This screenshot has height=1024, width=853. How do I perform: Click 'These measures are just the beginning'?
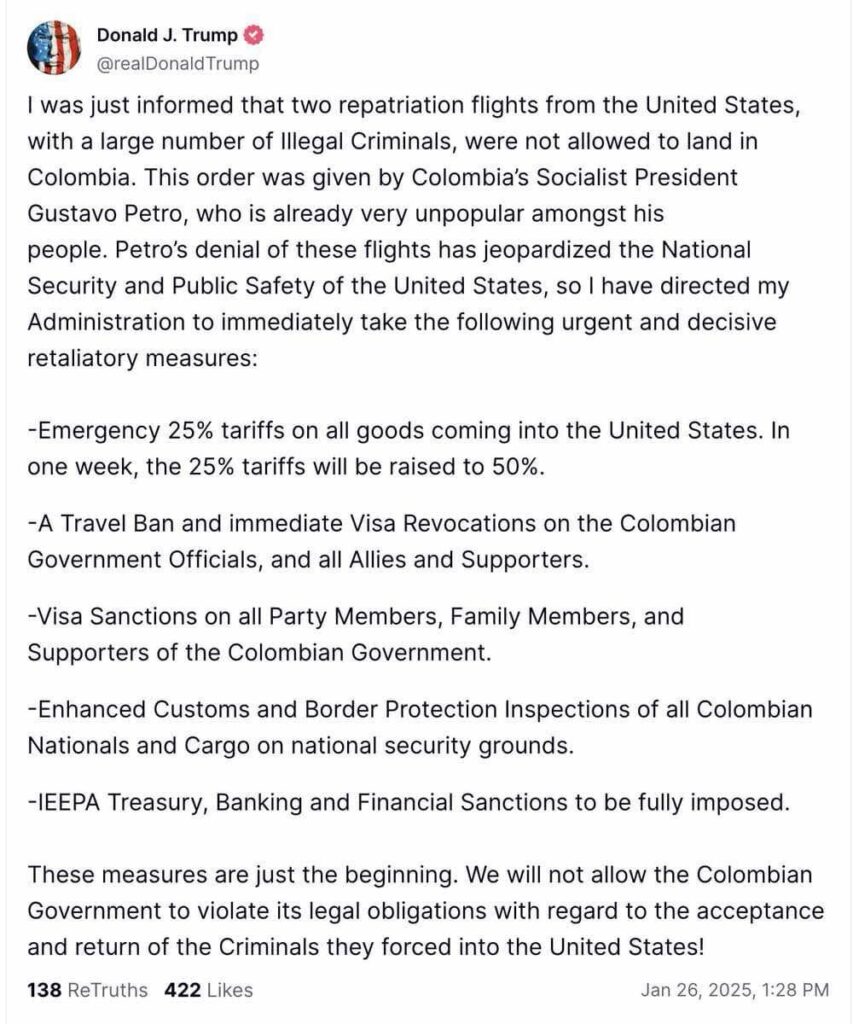coord(242,875)
